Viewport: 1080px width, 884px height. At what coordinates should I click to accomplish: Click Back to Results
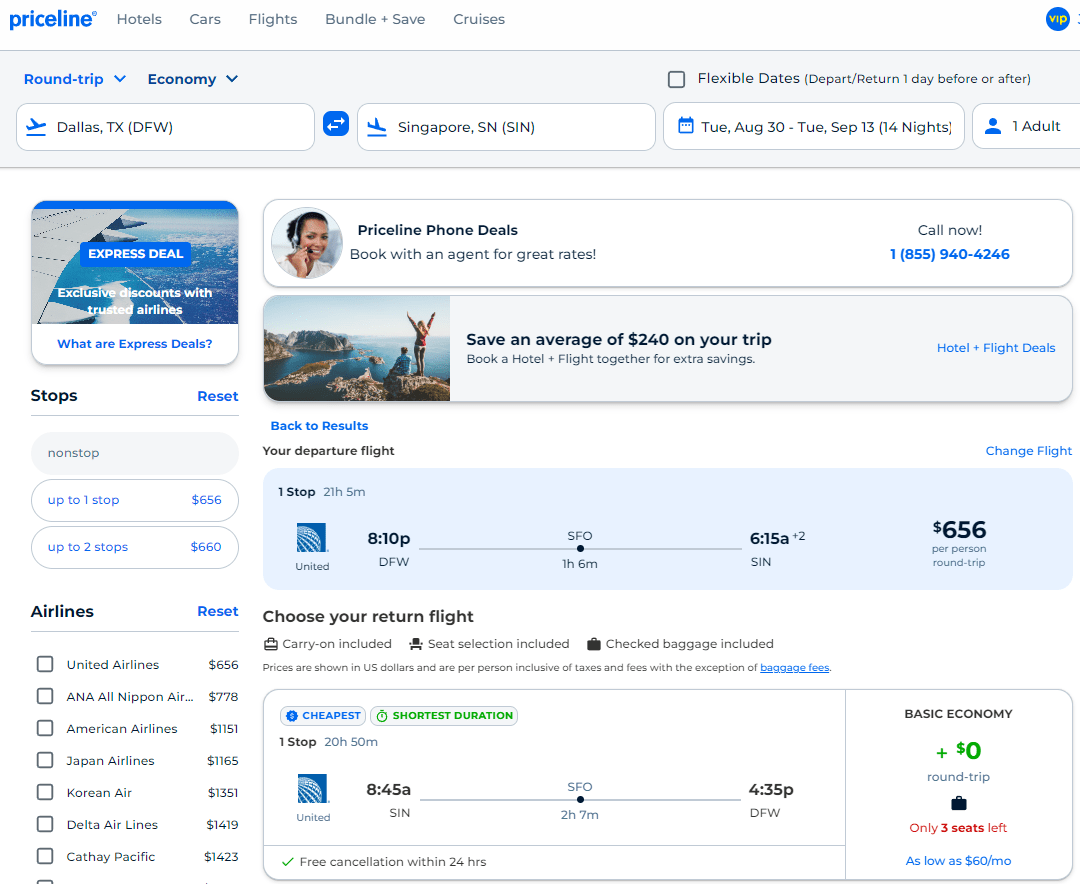point(319,425)
